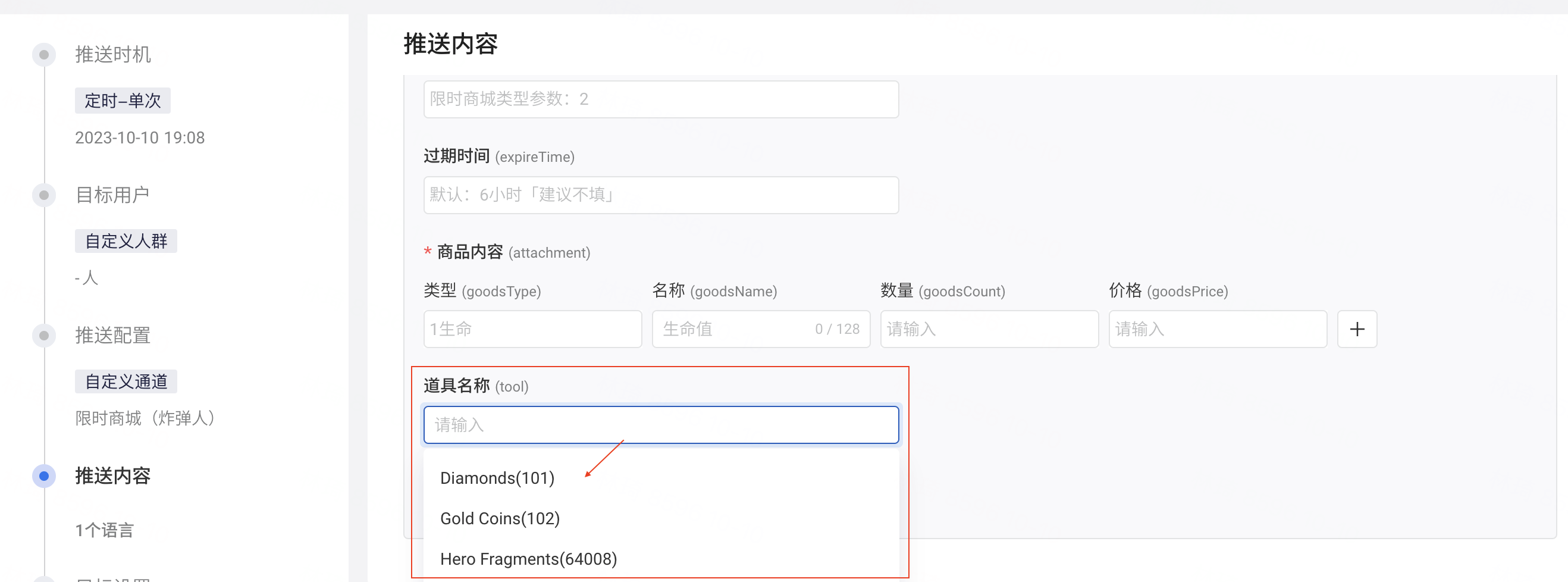Select the 推送时机 step circle

[44, 55]
